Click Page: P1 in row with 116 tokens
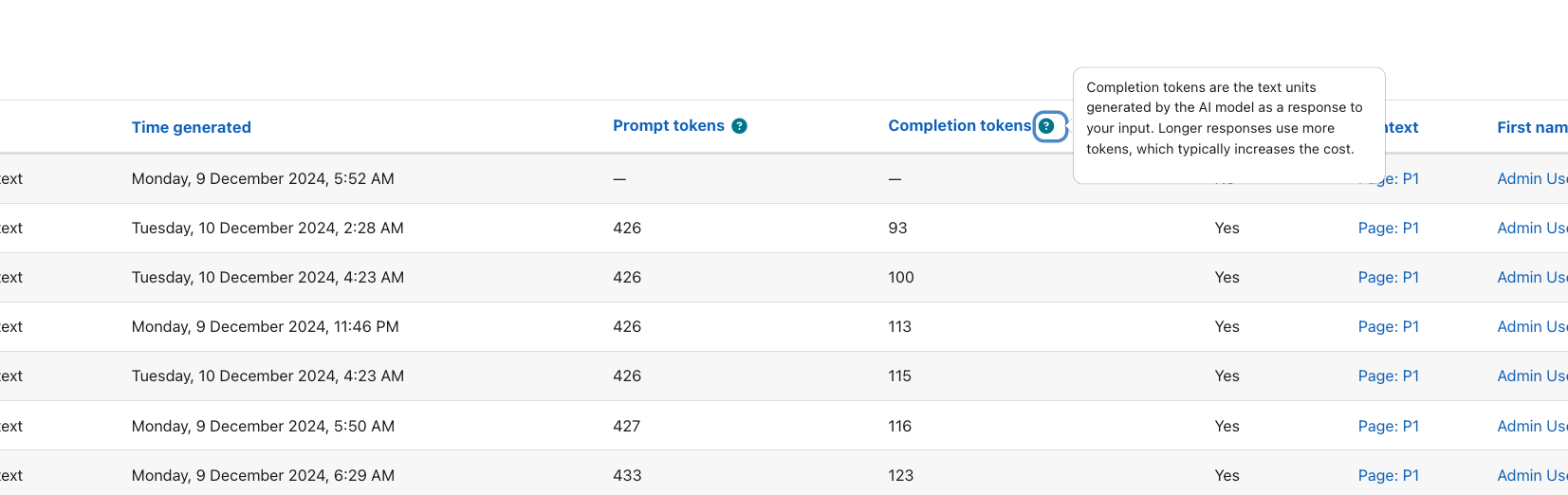This screenshot has height=495, width=1568. 1388,426
